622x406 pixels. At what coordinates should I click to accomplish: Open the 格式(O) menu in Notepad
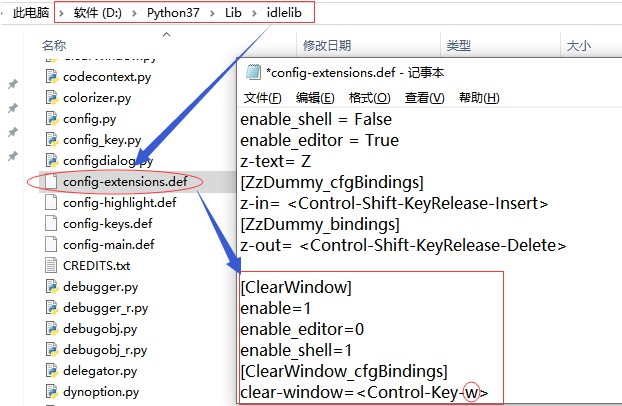click(370, 98)
